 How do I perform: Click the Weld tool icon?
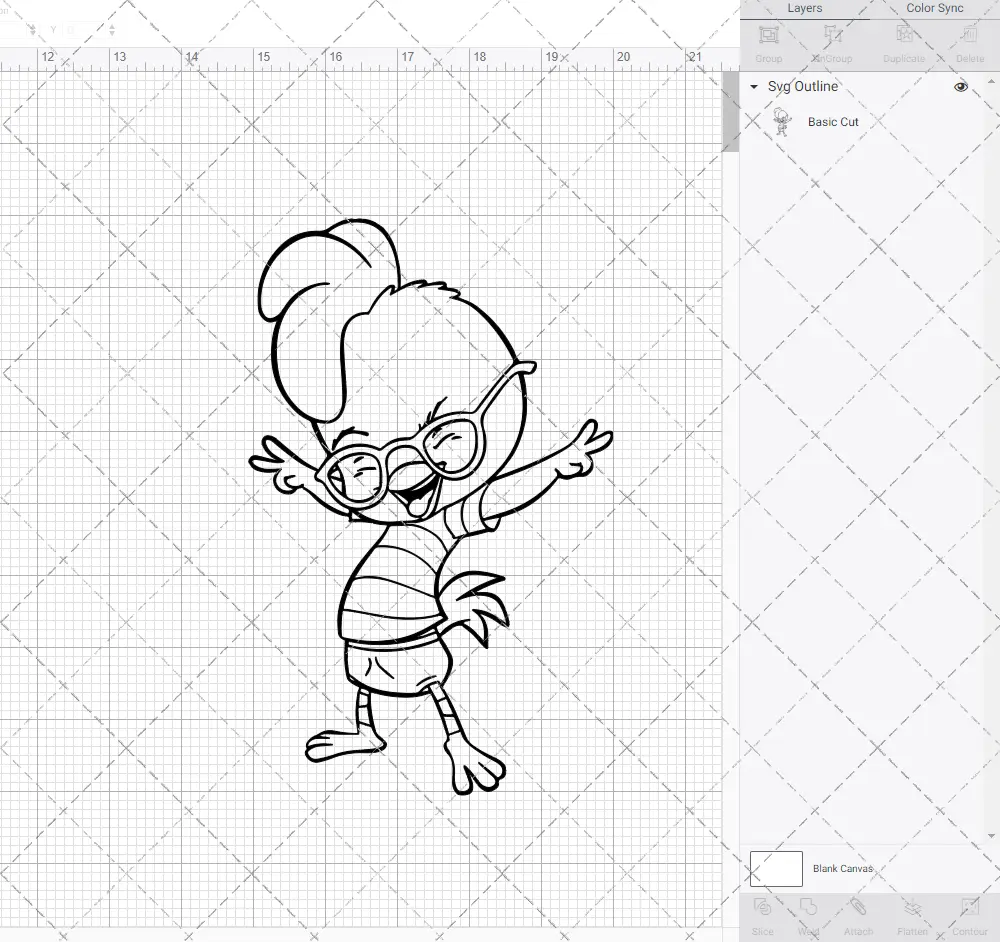click(x=808, y=908)
